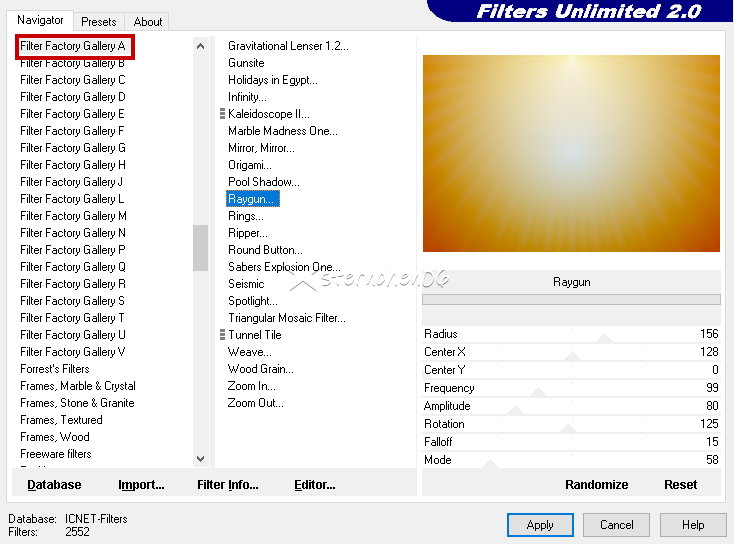Pick Filter Factory Gallery G
Viewport: 734px width, 544px height.
coord(73,148)
